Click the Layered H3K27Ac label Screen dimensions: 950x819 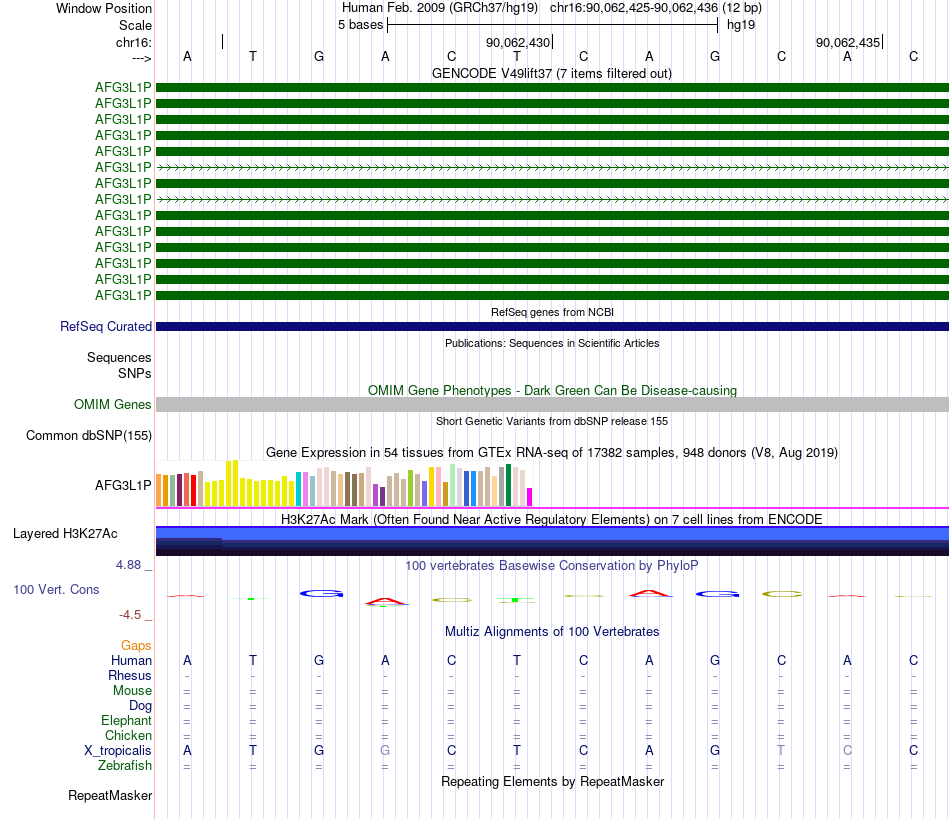pyautogui.click(x=65, y=534)
